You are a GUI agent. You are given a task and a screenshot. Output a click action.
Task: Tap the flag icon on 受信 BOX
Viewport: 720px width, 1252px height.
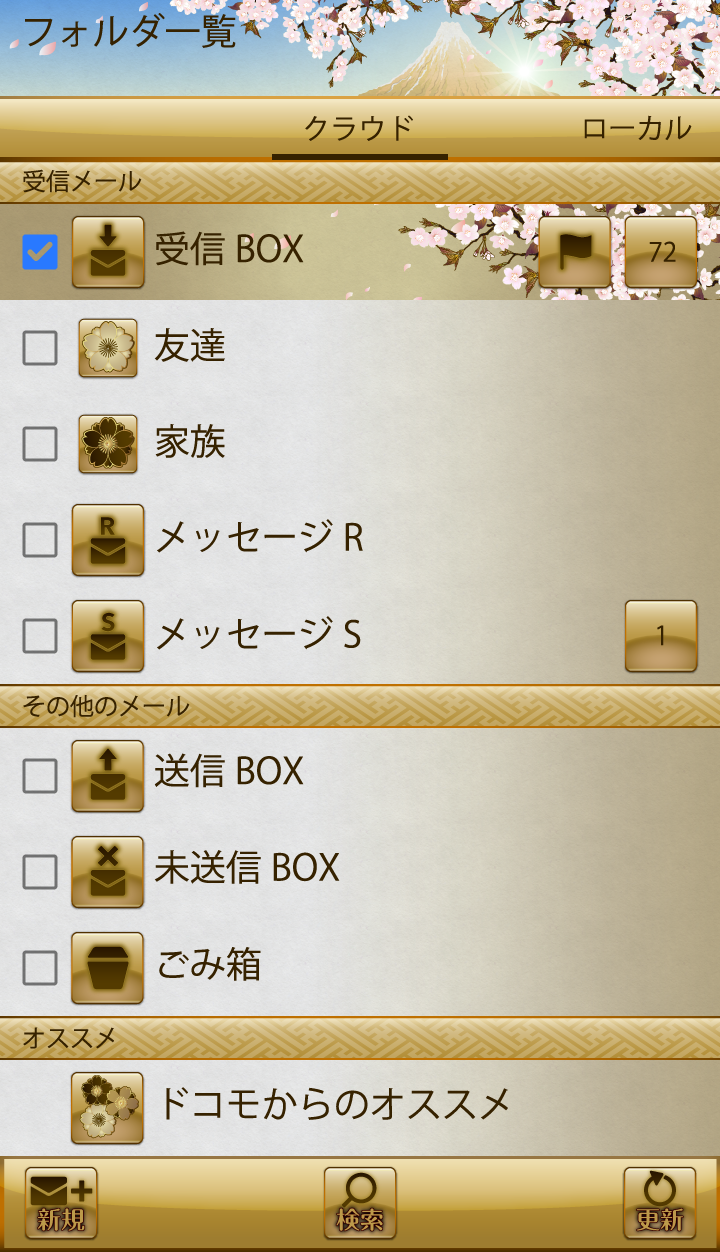click(x=575, y=252)
